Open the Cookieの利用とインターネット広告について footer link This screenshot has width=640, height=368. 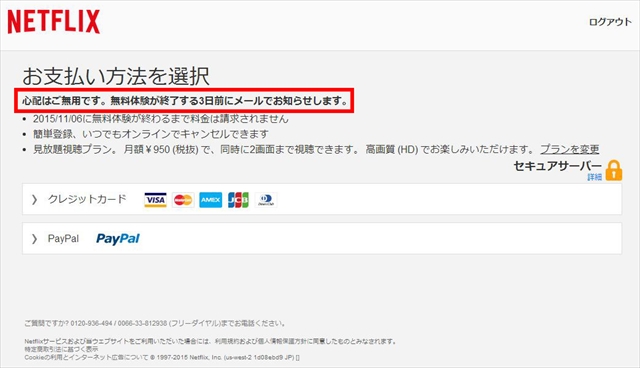pyautogui.click(x=86, y=357)
